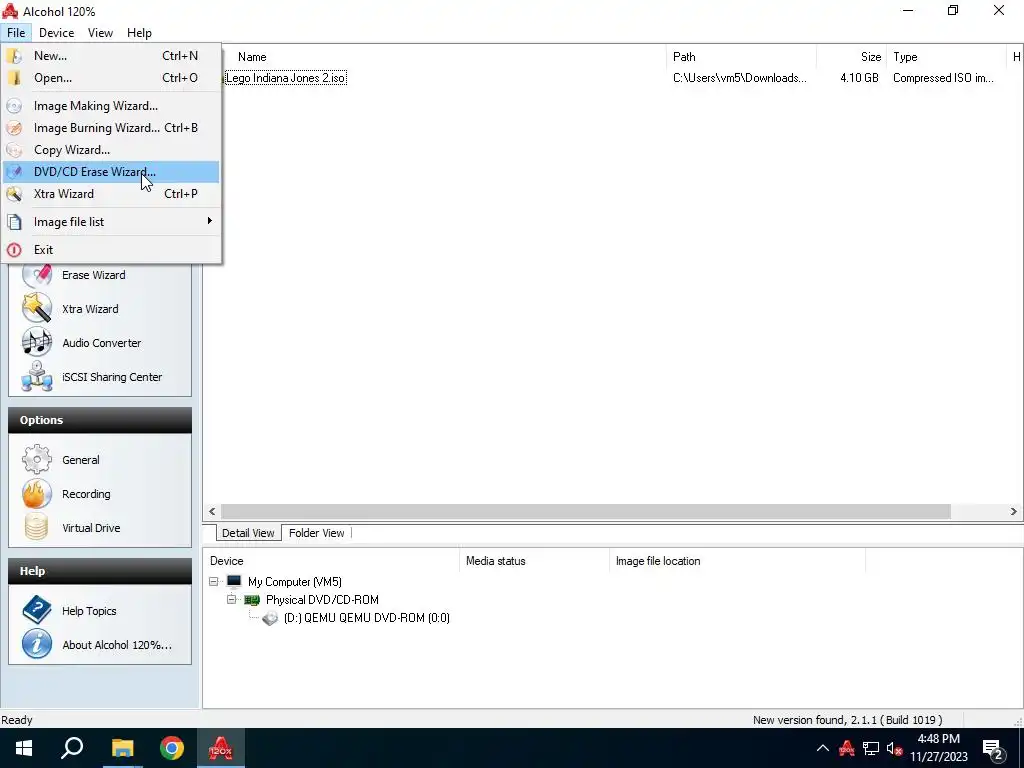Click the network tray icon
Viewport: 1024px width, 768px height.
point(871,748)
